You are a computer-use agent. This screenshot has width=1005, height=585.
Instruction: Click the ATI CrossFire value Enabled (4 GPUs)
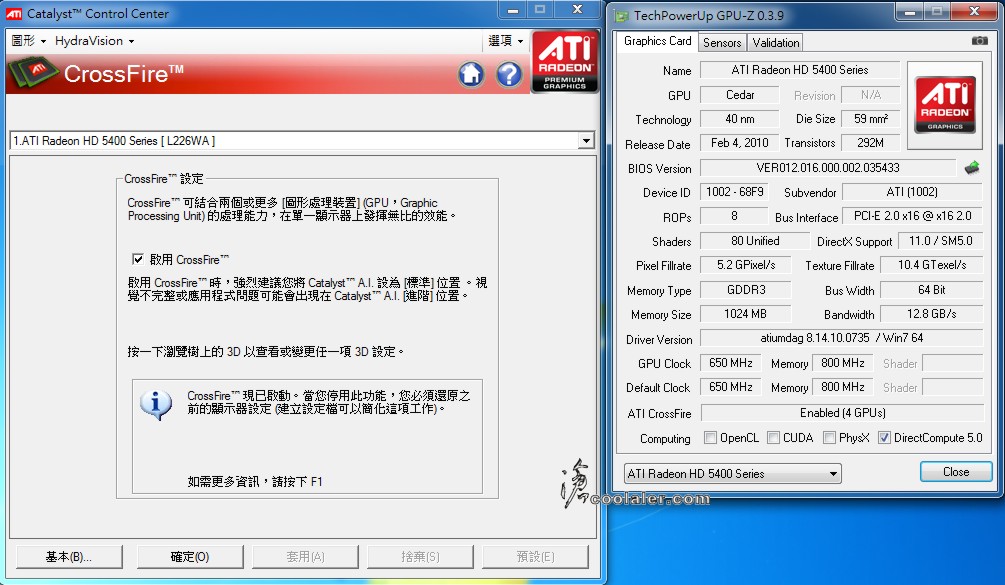point(842,413)
